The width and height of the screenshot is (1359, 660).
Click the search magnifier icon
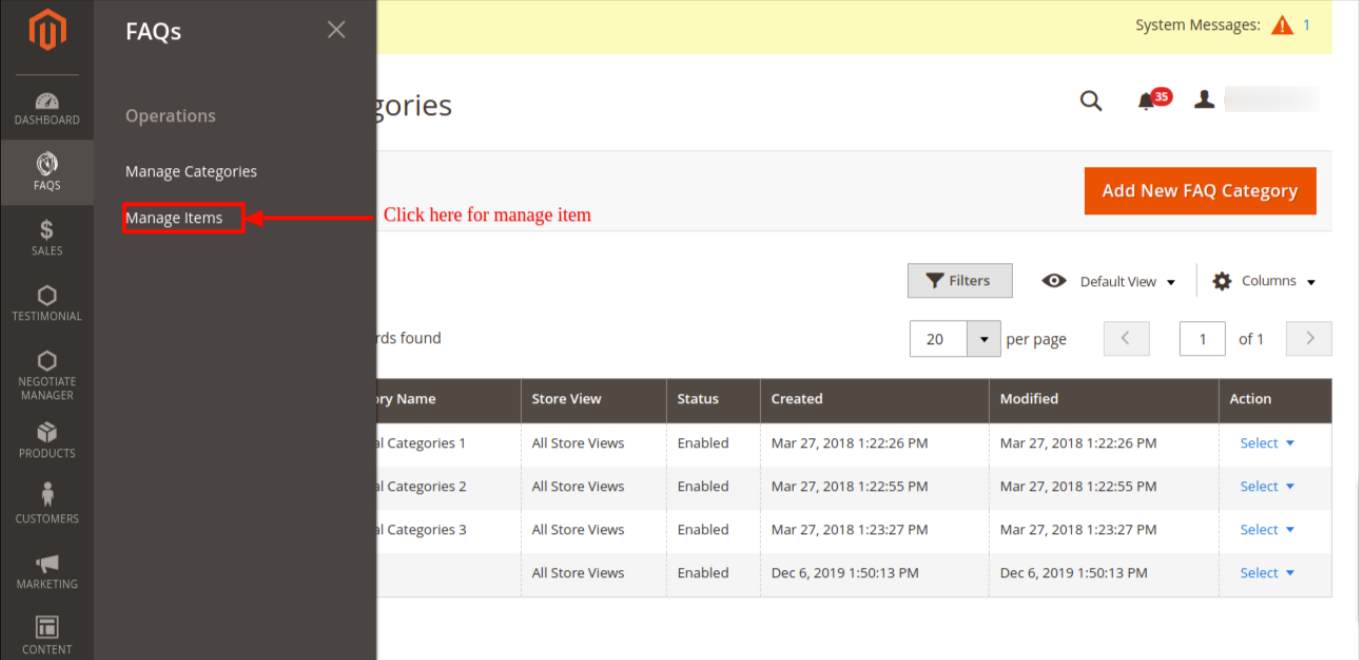click(1090, 101)
